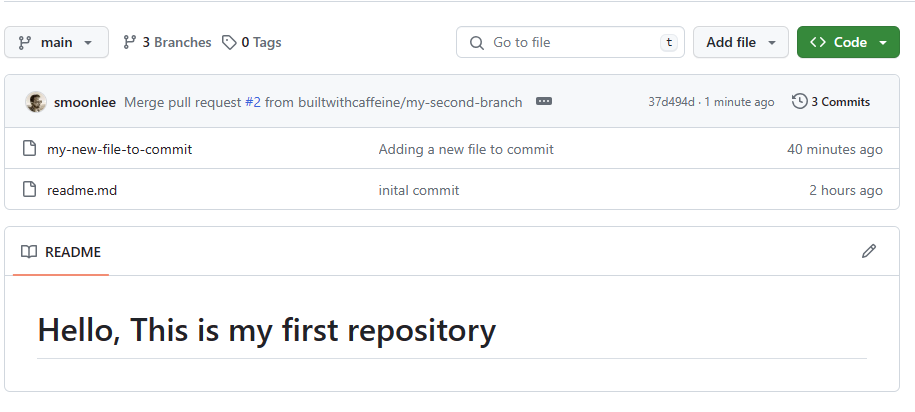Open commit hash 37d494d
This screenshot has height=412, width=915.
point(671,102)
